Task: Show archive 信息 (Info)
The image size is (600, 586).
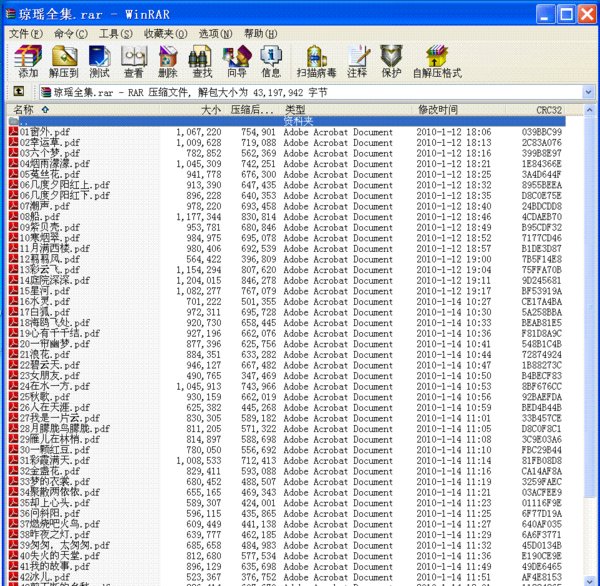Action: [271, 61]
